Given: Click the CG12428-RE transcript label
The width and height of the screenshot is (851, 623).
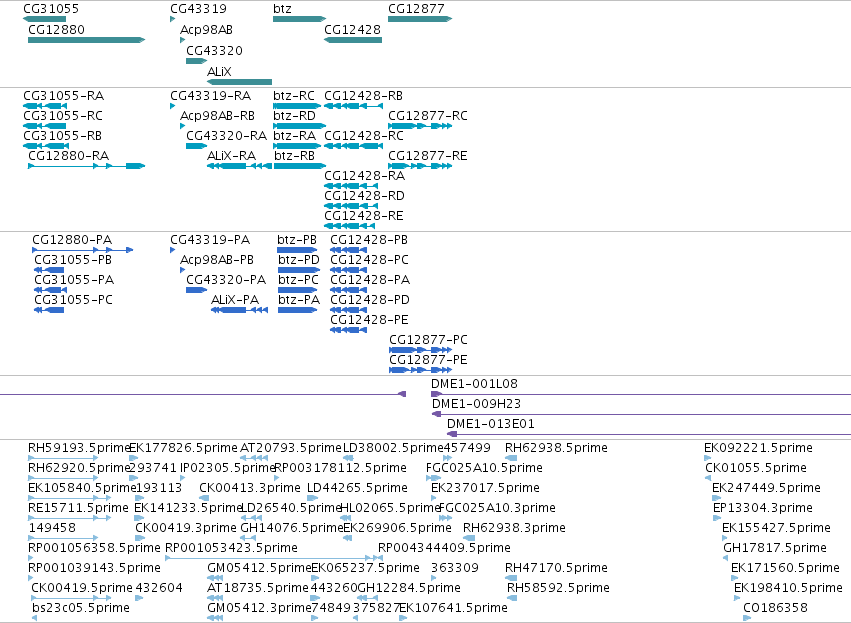Looking at the screenshot, I should pos(364,216).
